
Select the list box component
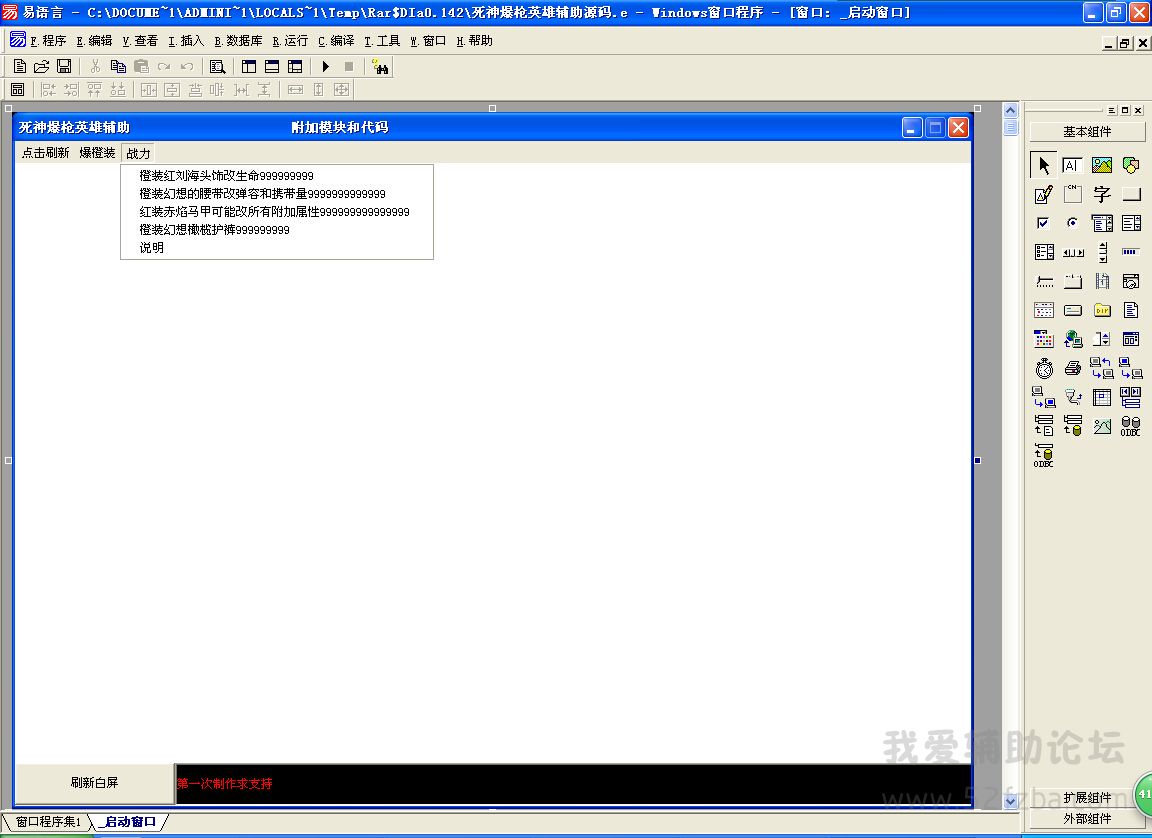[x=1131, y=223]
